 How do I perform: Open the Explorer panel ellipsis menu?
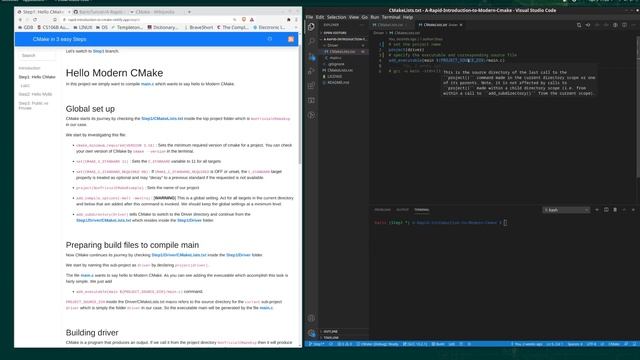[x=362, y=25]
